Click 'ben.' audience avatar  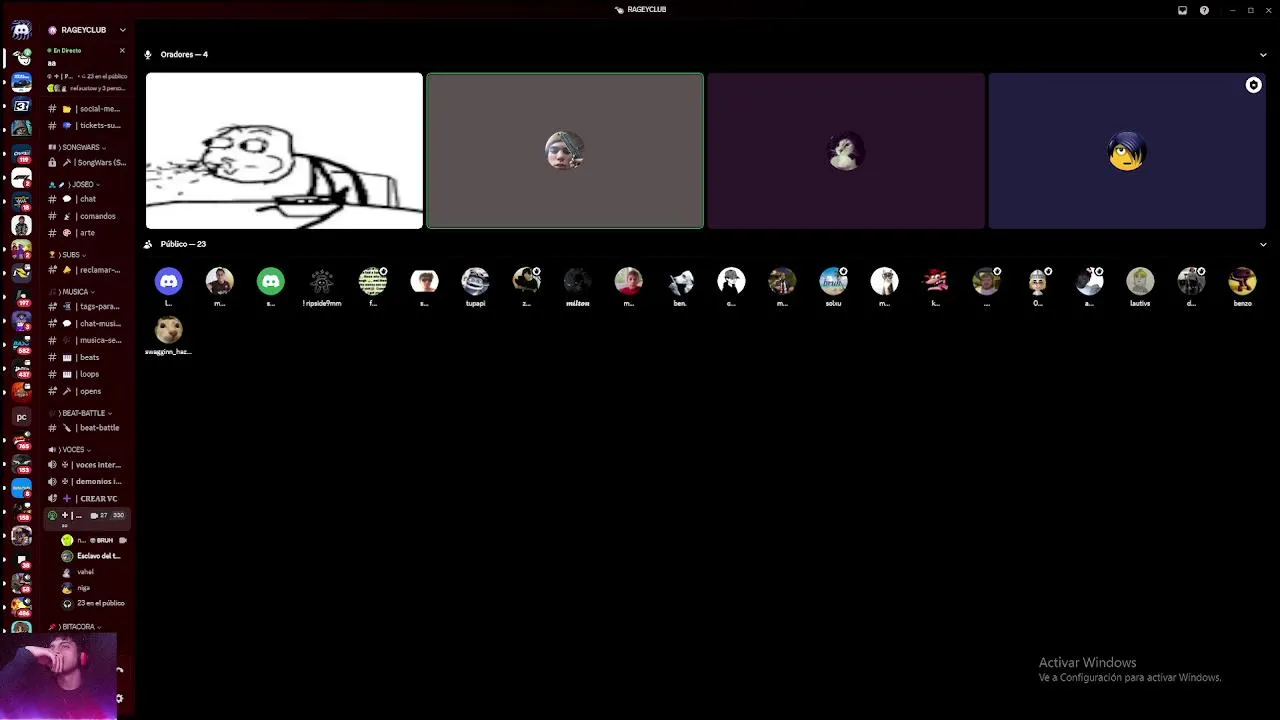680,281
